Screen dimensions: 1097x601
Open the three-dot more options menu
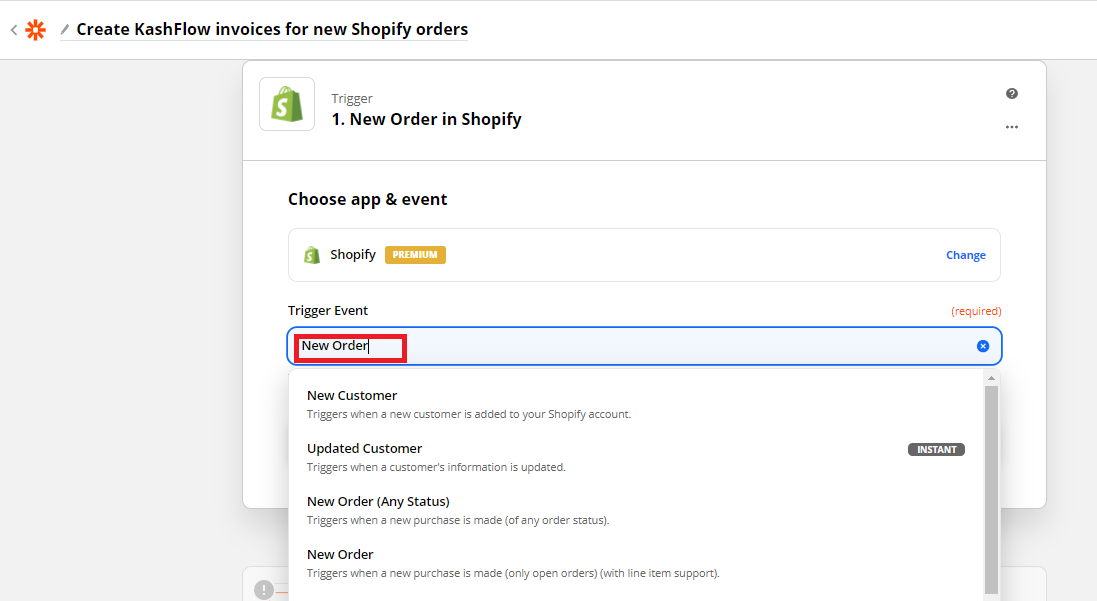1012,127
